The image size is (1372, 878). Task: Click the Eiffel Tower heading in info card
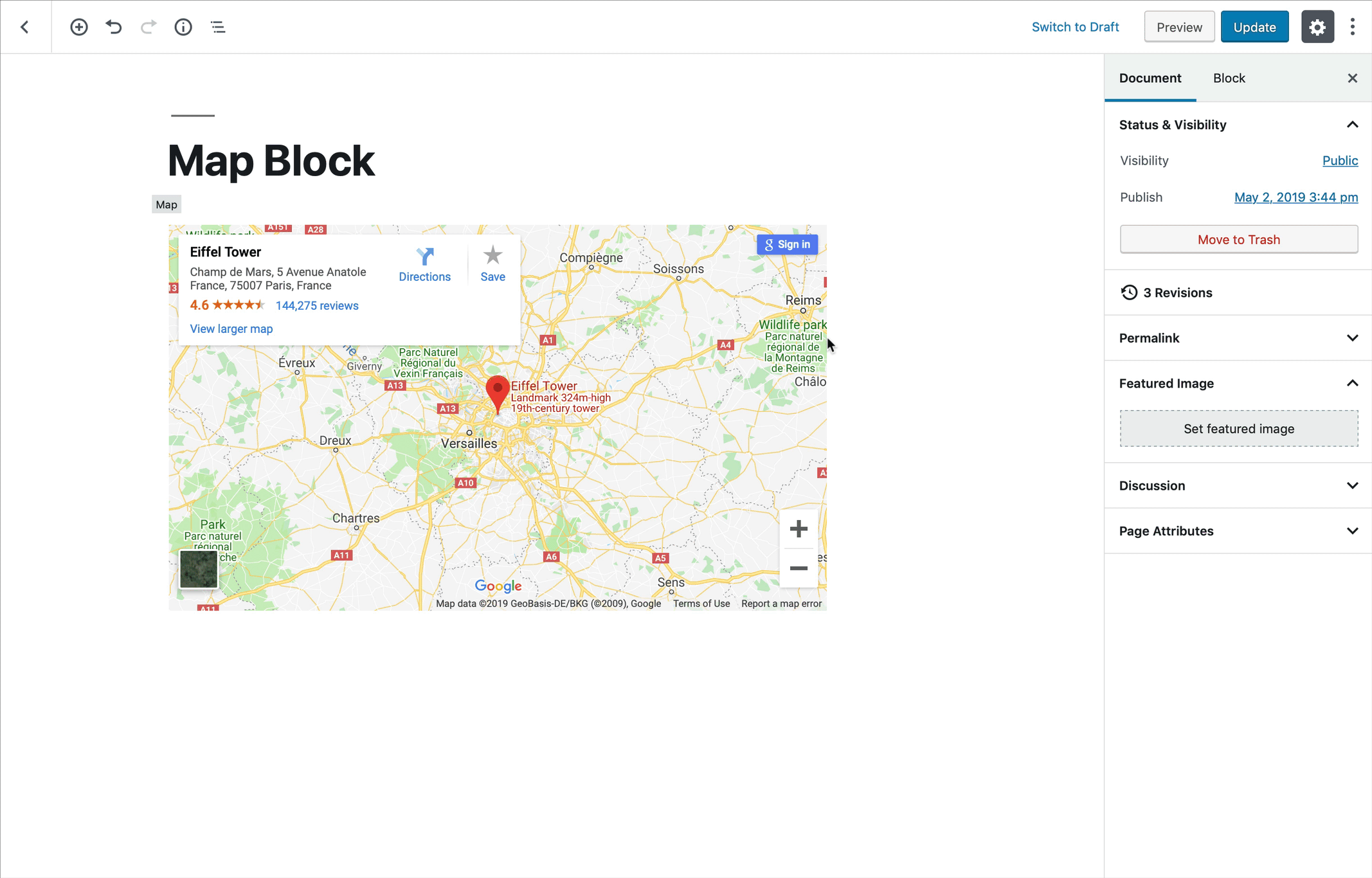coord(225,252)
